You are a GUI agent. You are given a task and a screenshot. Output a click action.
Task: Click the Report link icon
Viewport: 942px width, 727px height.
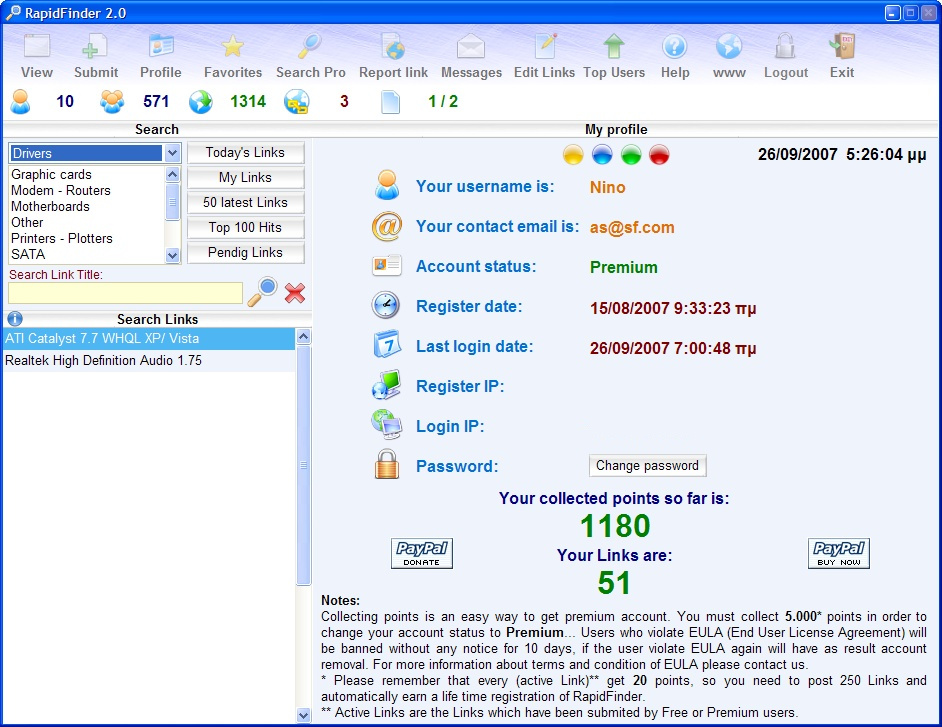[393, 48]
